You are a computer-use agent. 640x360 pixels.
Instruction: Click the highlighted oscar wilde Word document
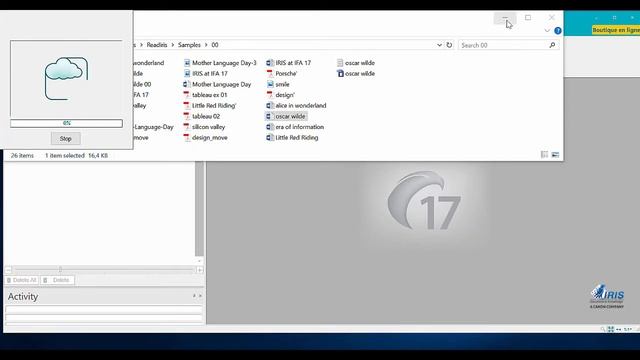pos(286,116)
